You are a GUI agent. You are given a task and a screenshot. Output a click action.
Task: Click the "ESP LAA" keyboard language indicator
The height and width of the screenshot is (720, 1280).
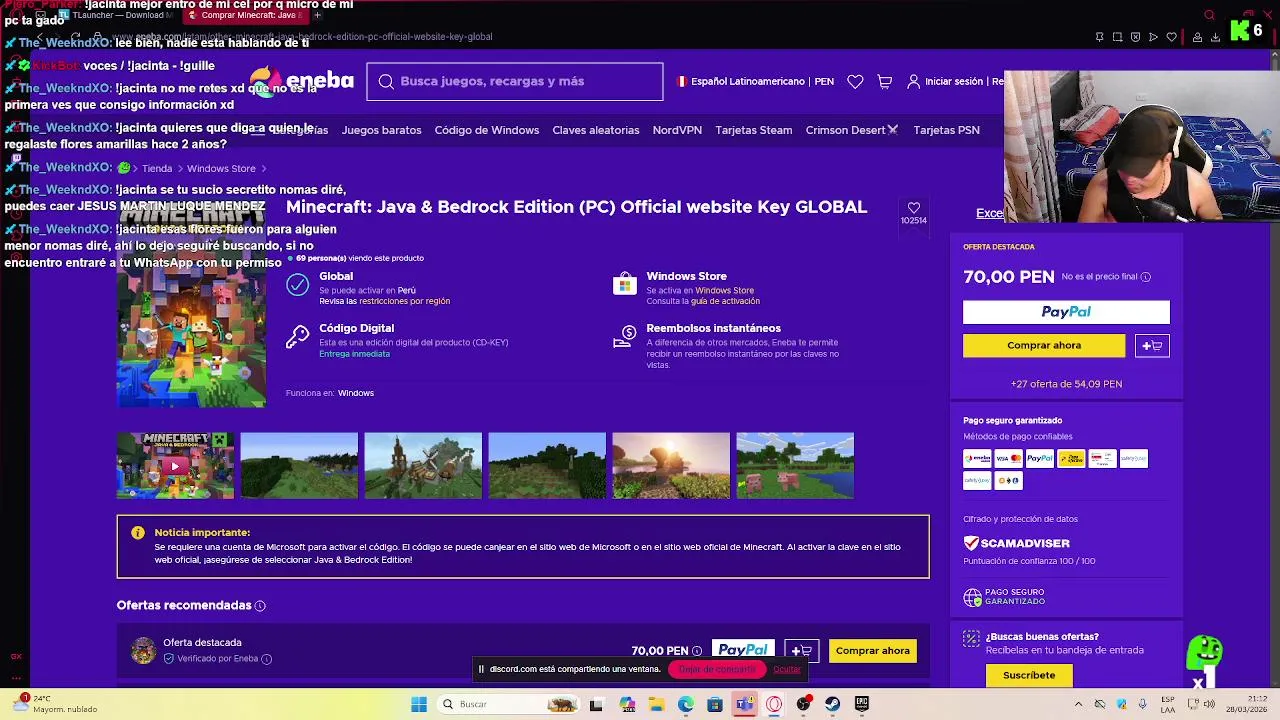click(x=1168, y=704)
